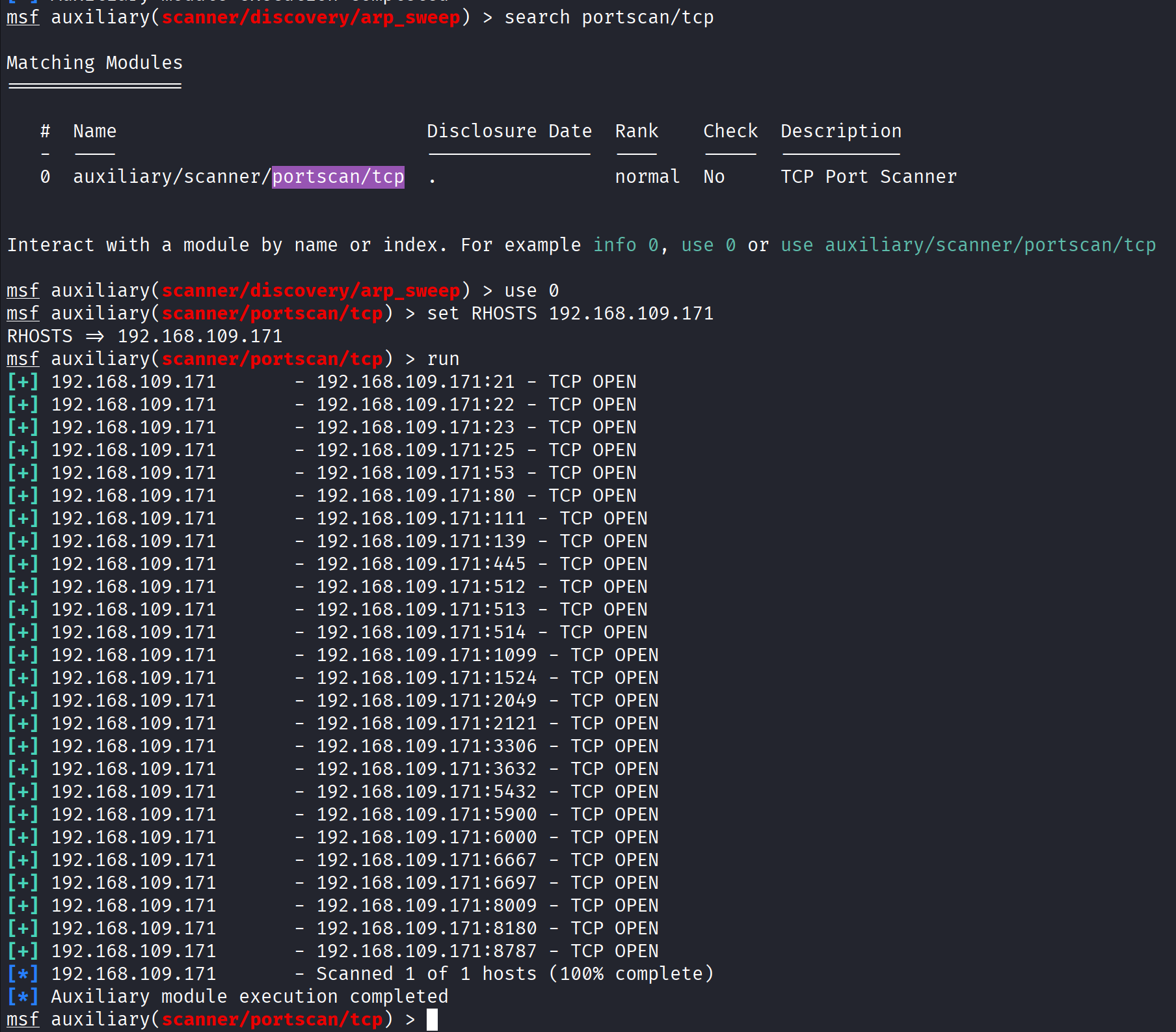Click the 'use 0' command line

(531, 290)
